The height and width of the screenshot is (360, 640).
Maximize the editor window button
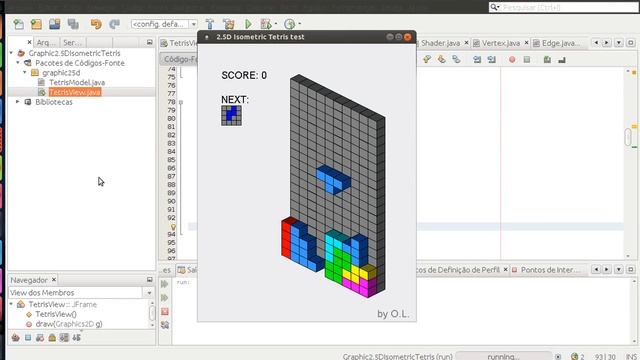[x=631, y=42]
